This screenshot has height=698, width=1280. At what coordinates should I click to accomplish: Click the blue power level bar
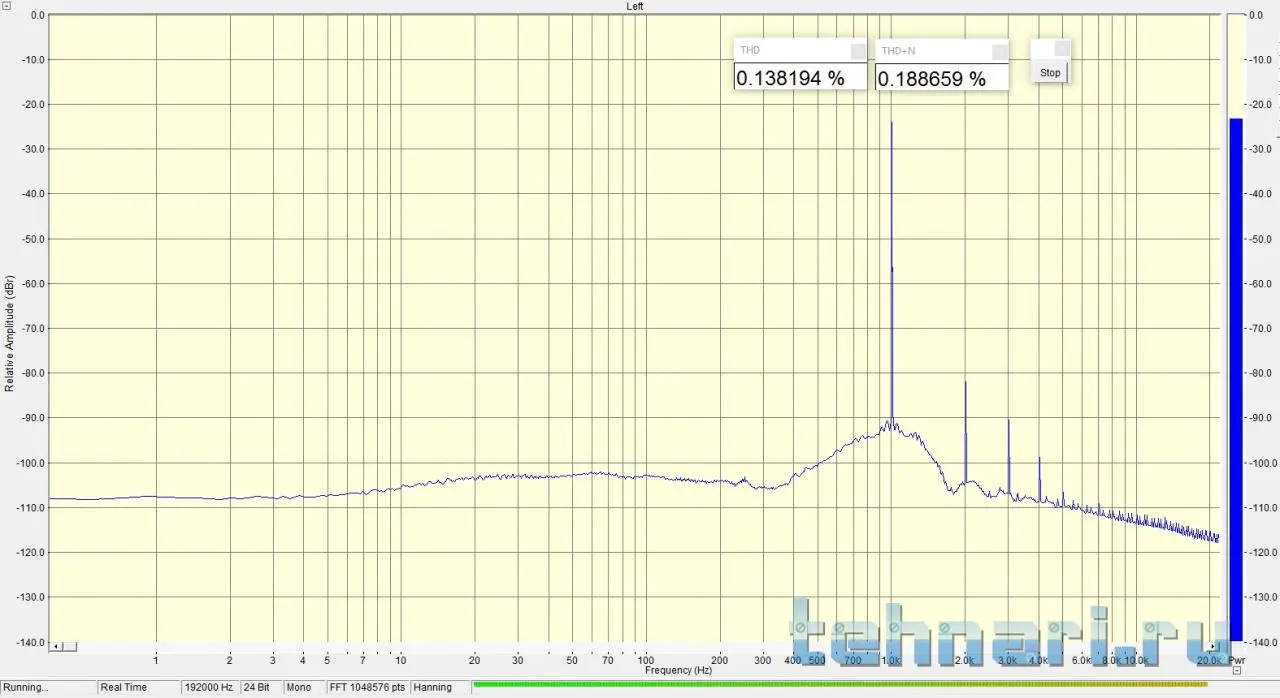(1236, 380)
